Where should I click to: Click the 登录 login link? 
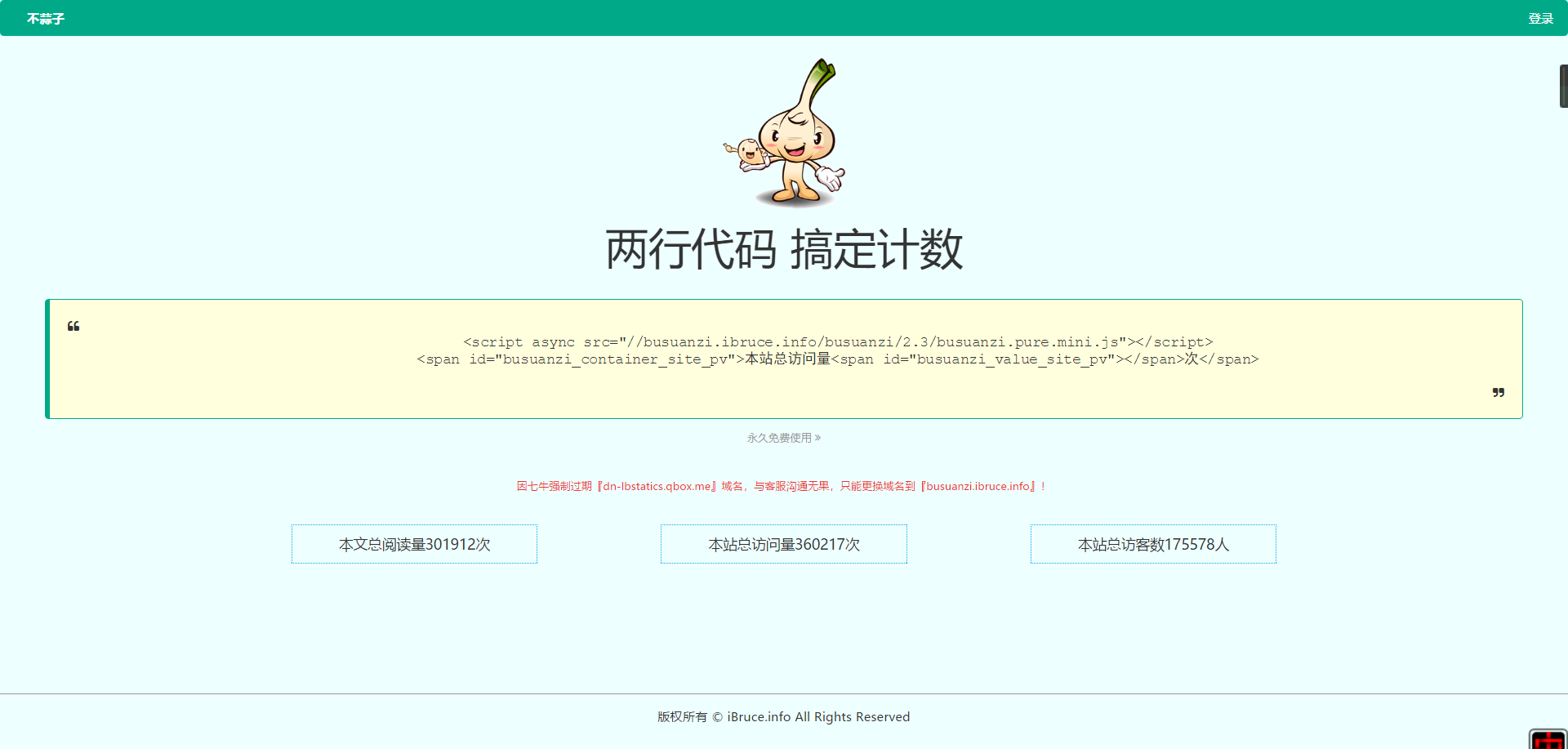(1540, 18)
